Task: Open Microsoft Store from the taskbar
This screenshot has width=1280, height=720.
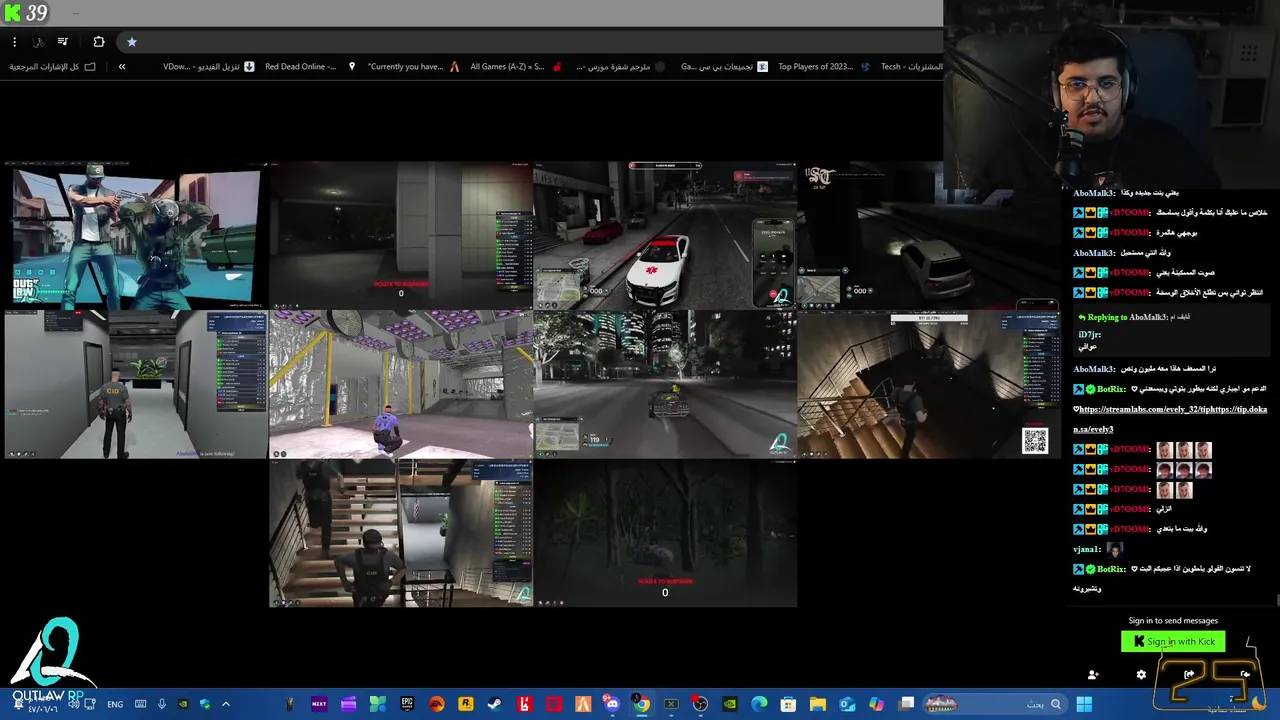Action: coord(788,704)
